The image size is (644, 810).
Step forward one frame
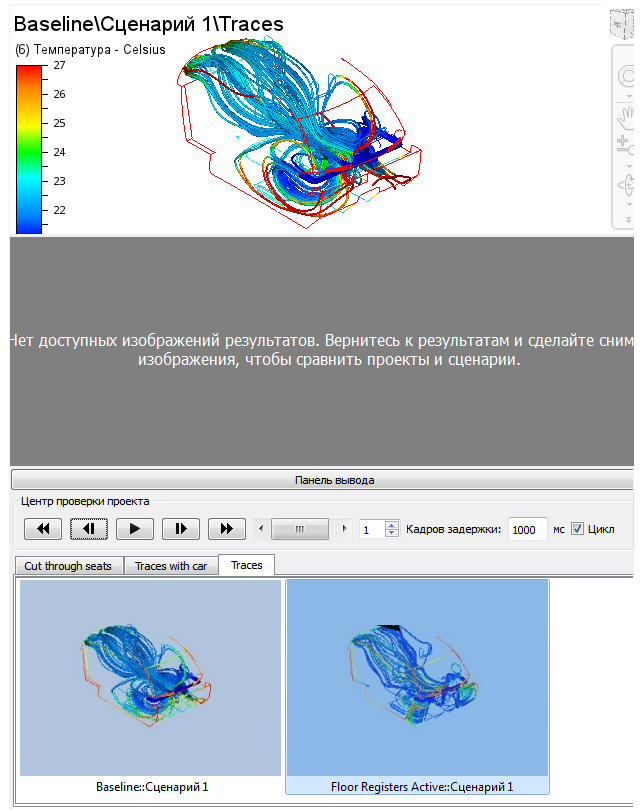tap(181, 528)
